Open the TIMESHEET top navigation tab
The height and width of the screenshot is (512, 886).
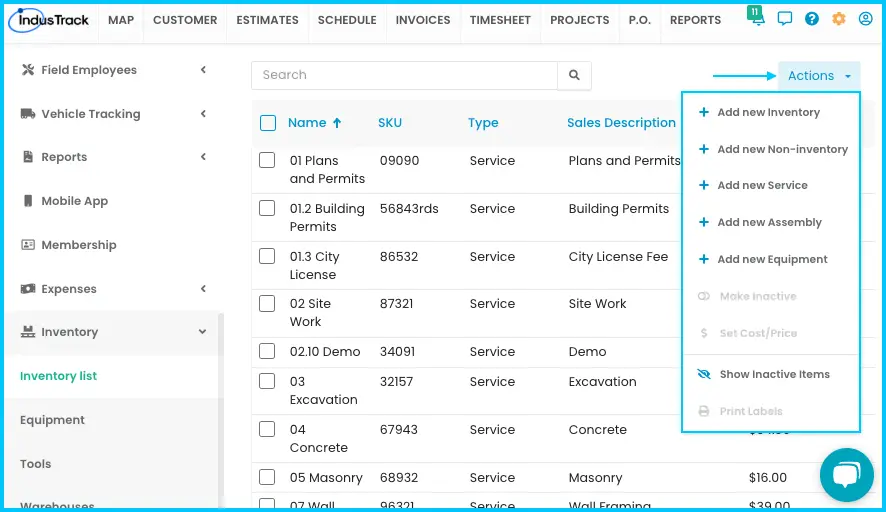tap(500, 20)
